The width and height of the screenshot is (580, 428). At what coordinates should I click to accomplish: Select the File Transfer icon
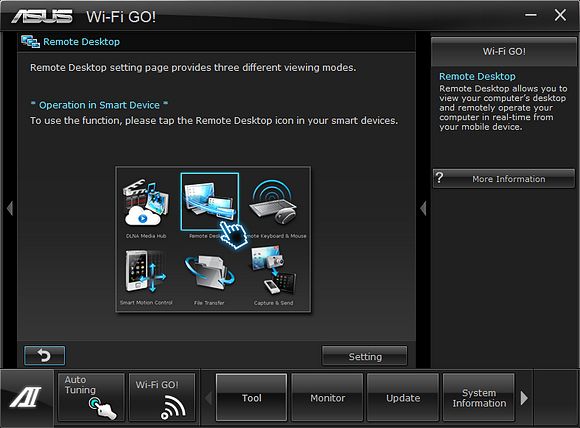click(x=209, y=273)
